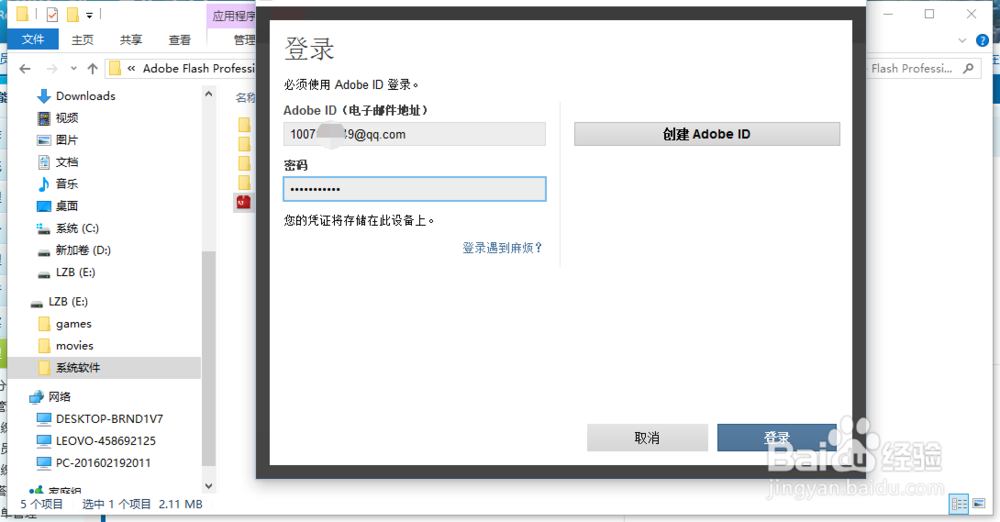Select drive 系统 (C:)

point(77,228)
